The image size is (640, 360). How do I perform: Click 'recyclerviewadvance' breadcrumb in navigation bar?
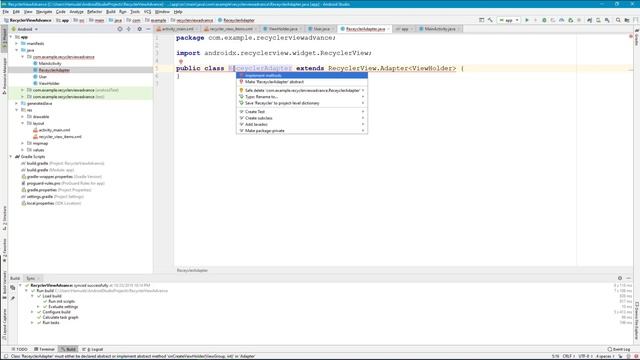tap(194, 20)
